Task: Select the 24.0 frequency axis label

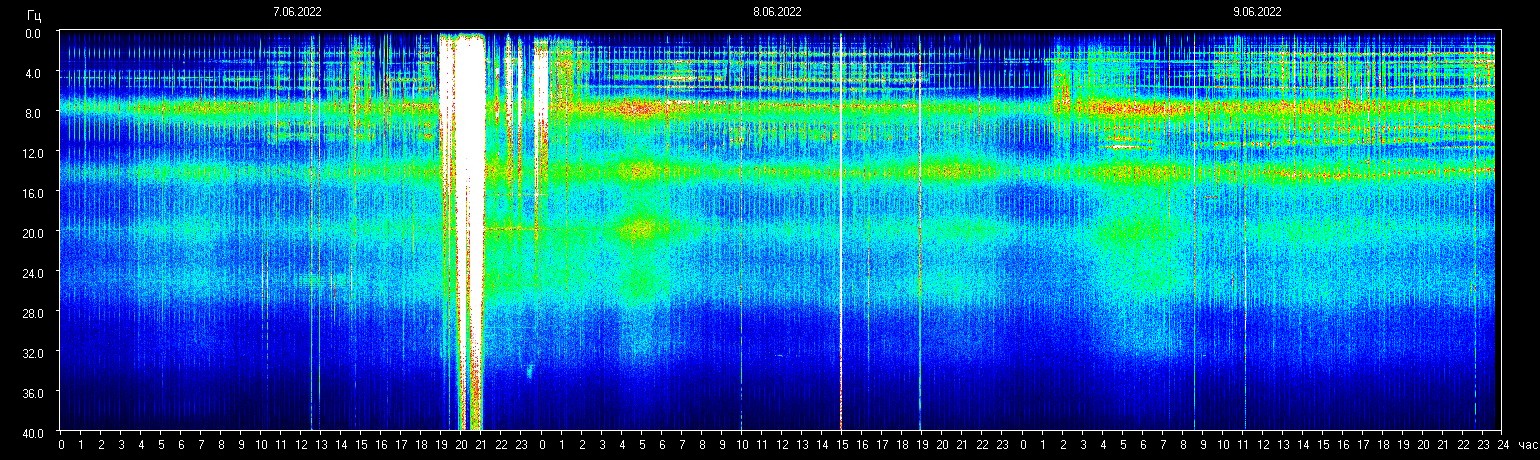Action: [31, 273]
